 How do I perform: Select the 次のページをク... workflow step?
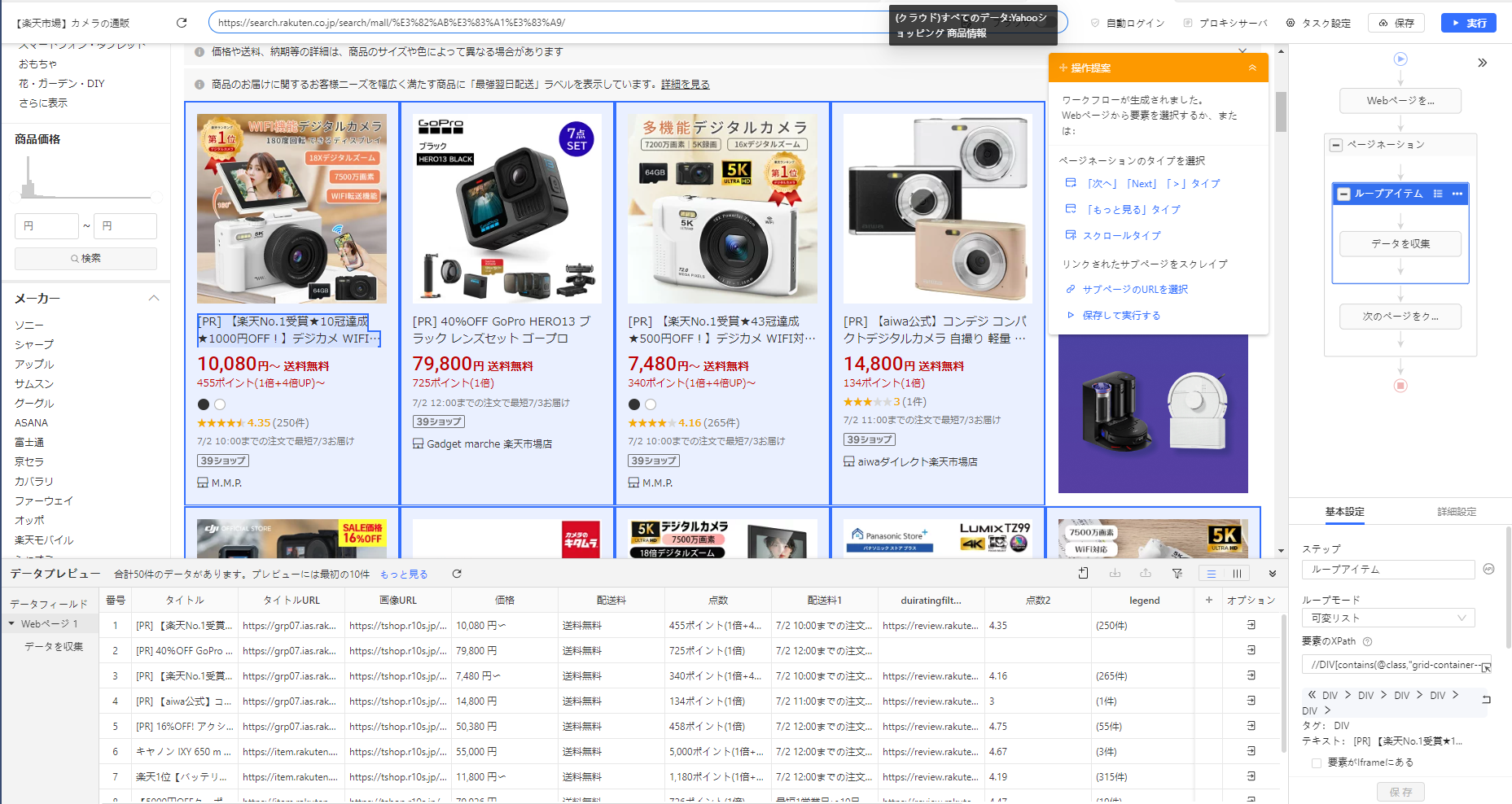pos(1400,317)
